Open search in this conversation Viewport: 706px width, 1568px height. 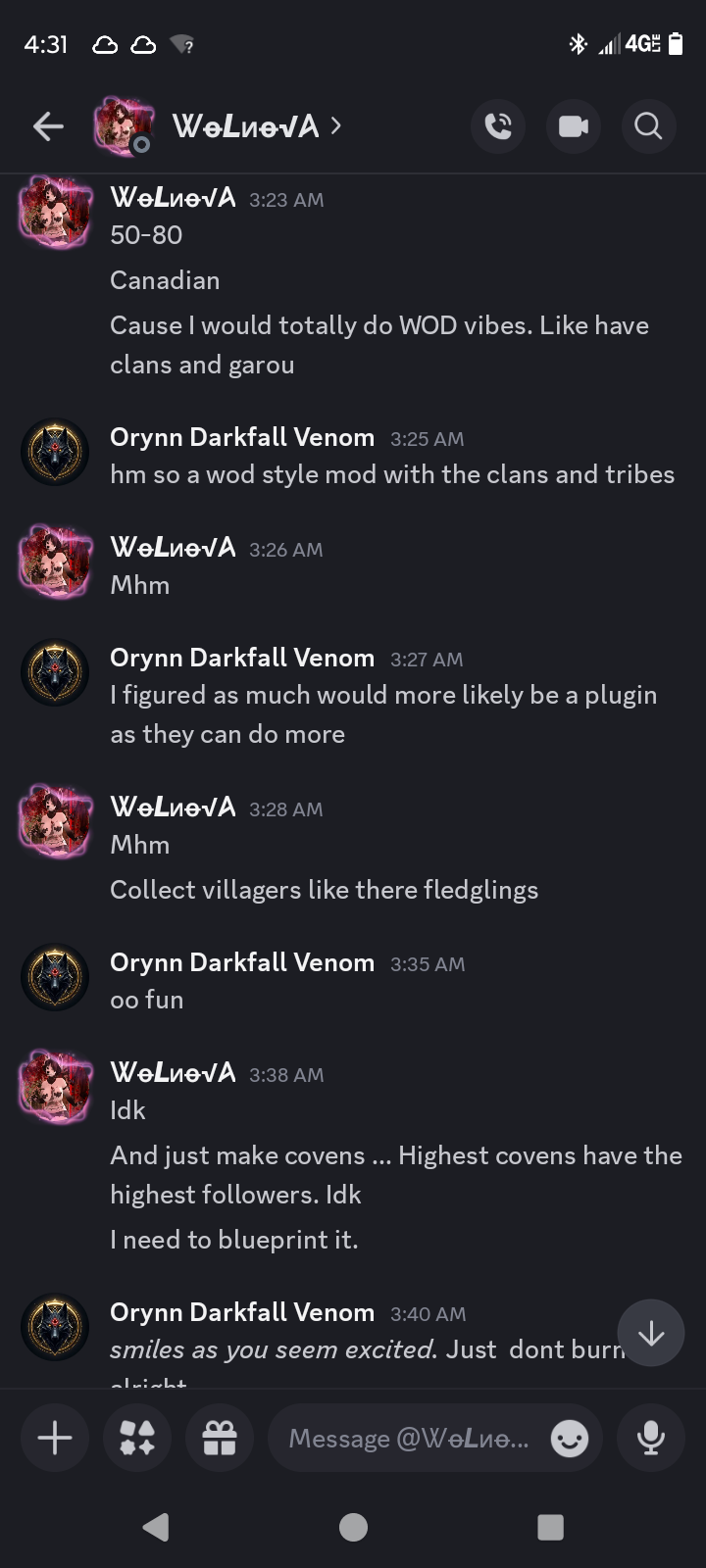648,126
